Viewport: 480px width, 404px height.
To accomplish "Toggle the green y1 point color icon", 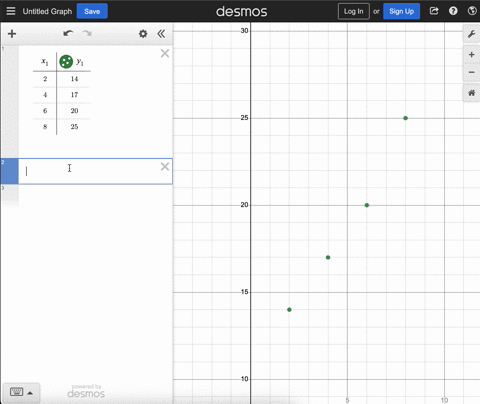I will click(66, 62).
